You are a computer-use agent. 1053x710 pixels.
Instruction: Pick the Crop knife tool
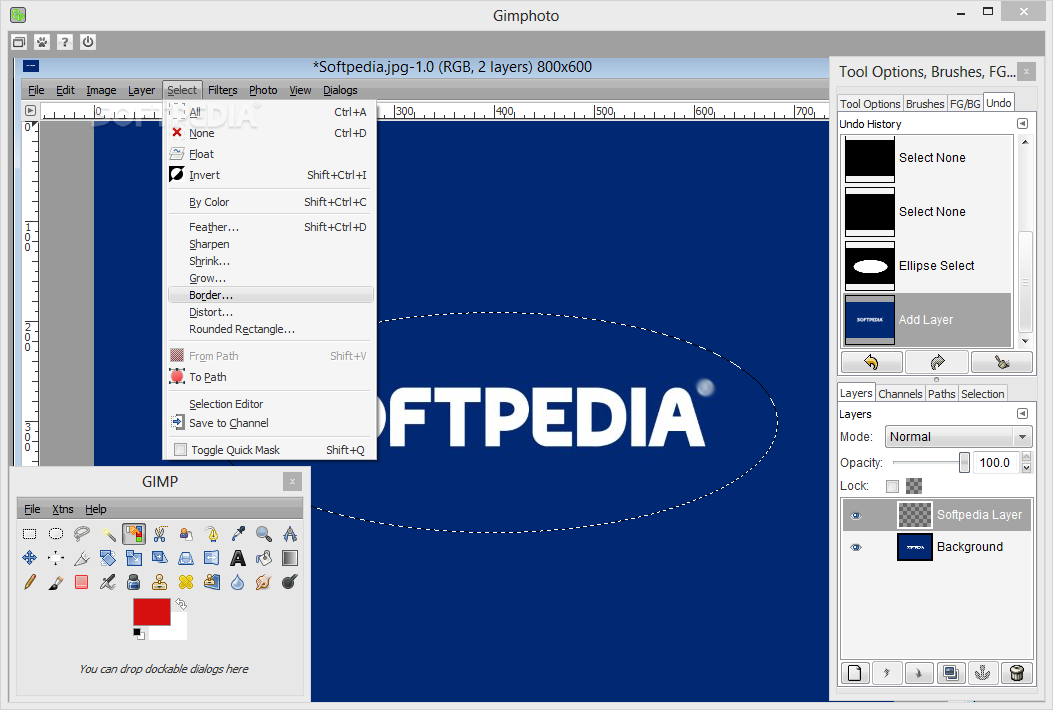pyautogui.click(x=82, y=558)
